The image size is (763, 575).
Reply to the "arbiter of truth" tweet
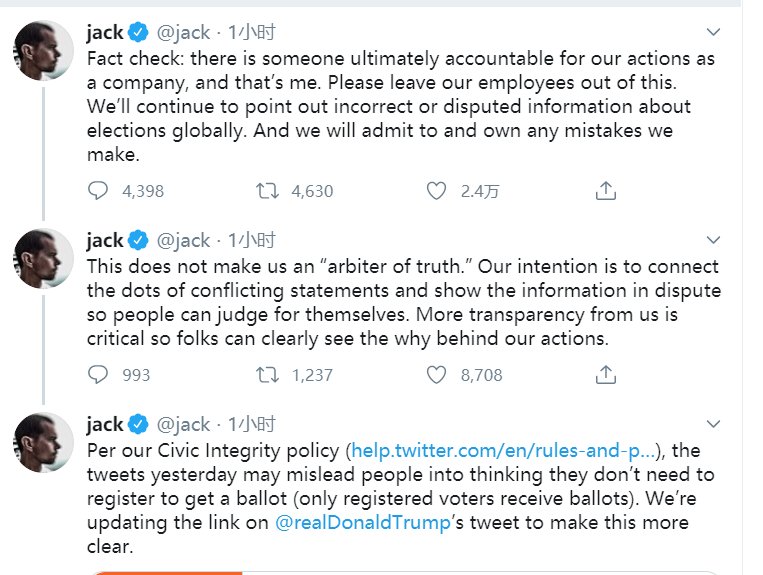point(98,375)
